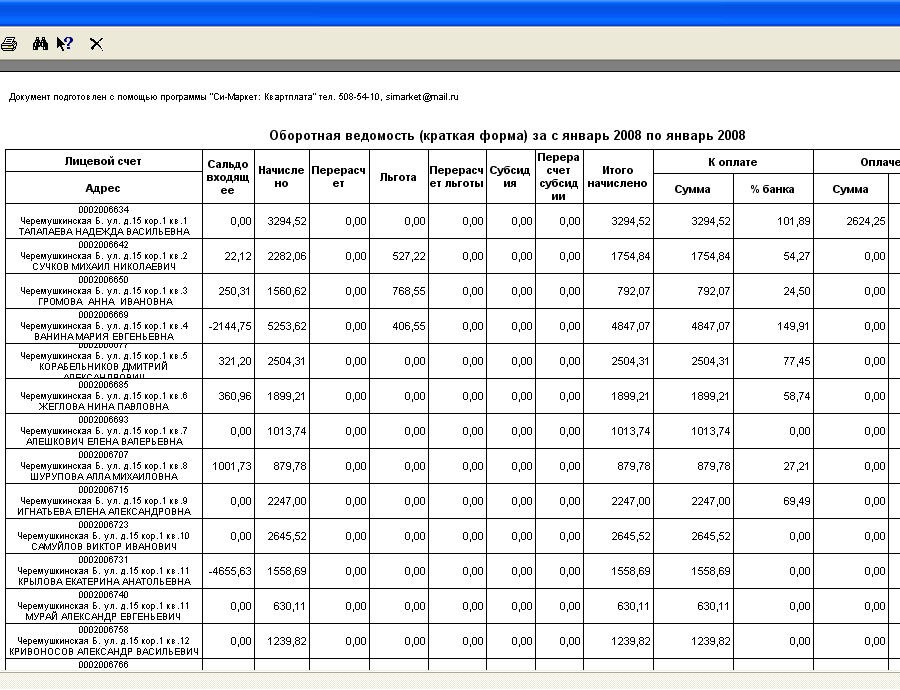
Task: Click the report title 'Оборотная ведомость (краткая форма)'
Action: click(x=398, y=135)
